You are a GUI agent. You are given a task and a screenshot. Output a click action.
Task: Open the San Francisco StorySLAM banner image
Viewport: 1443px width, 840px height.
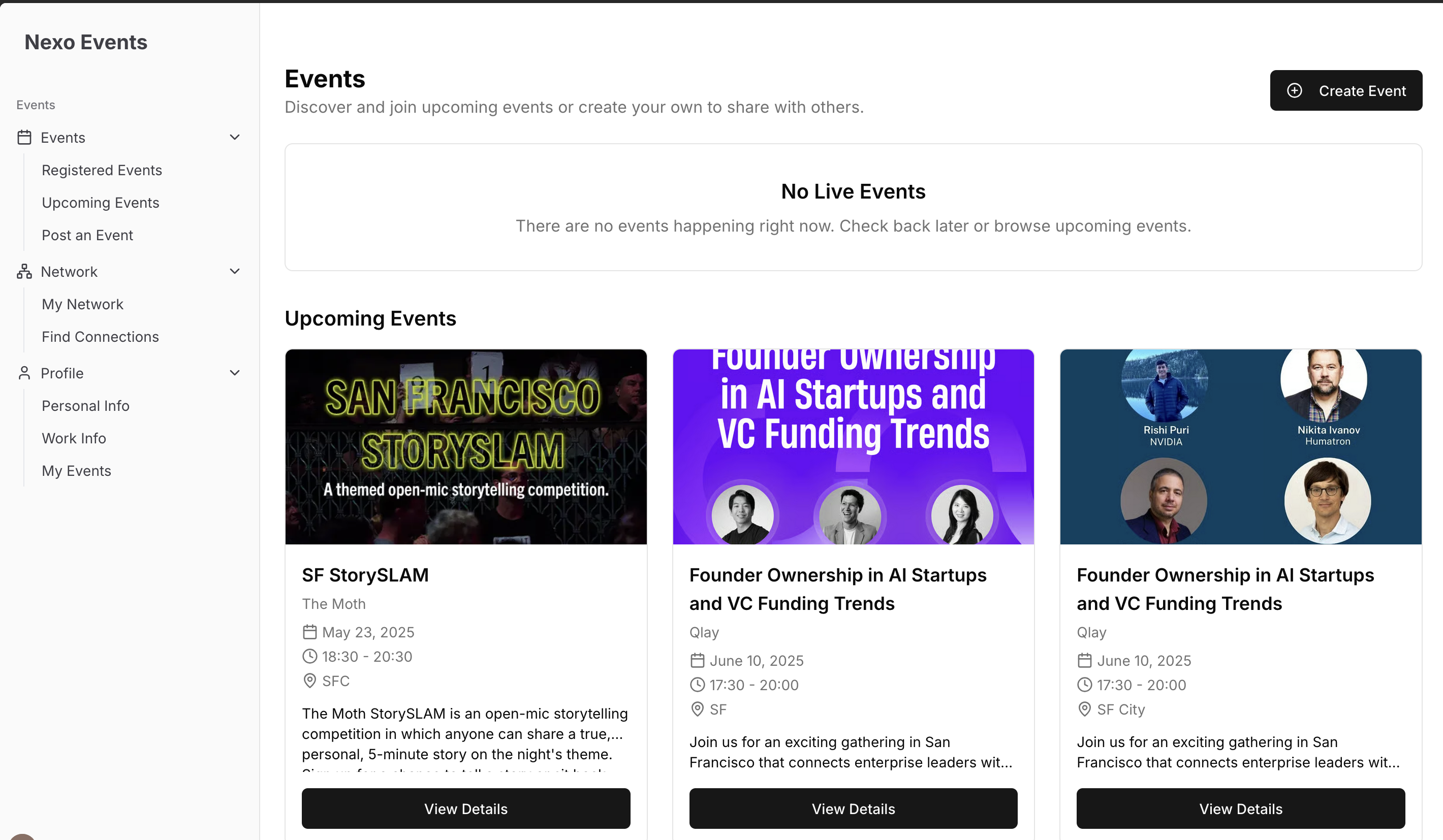(465, 446)
